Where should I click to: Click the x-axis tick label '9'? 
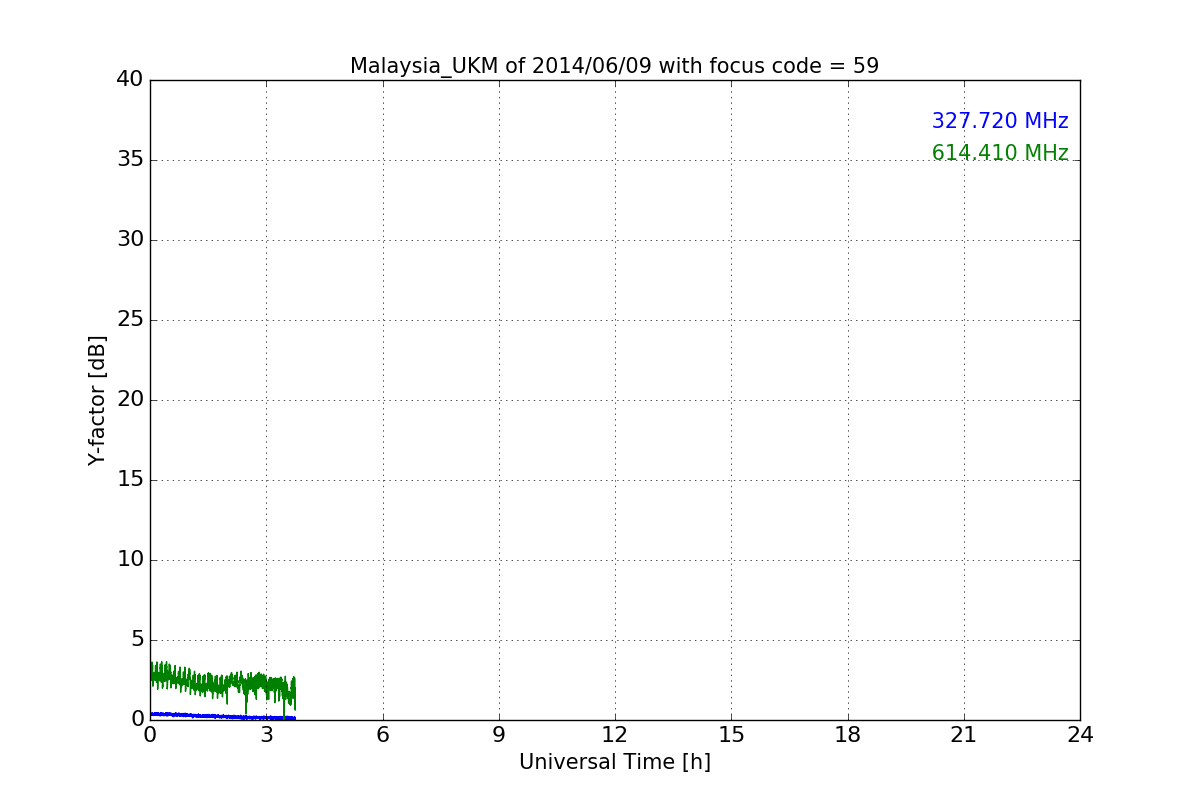coord(499,735)
